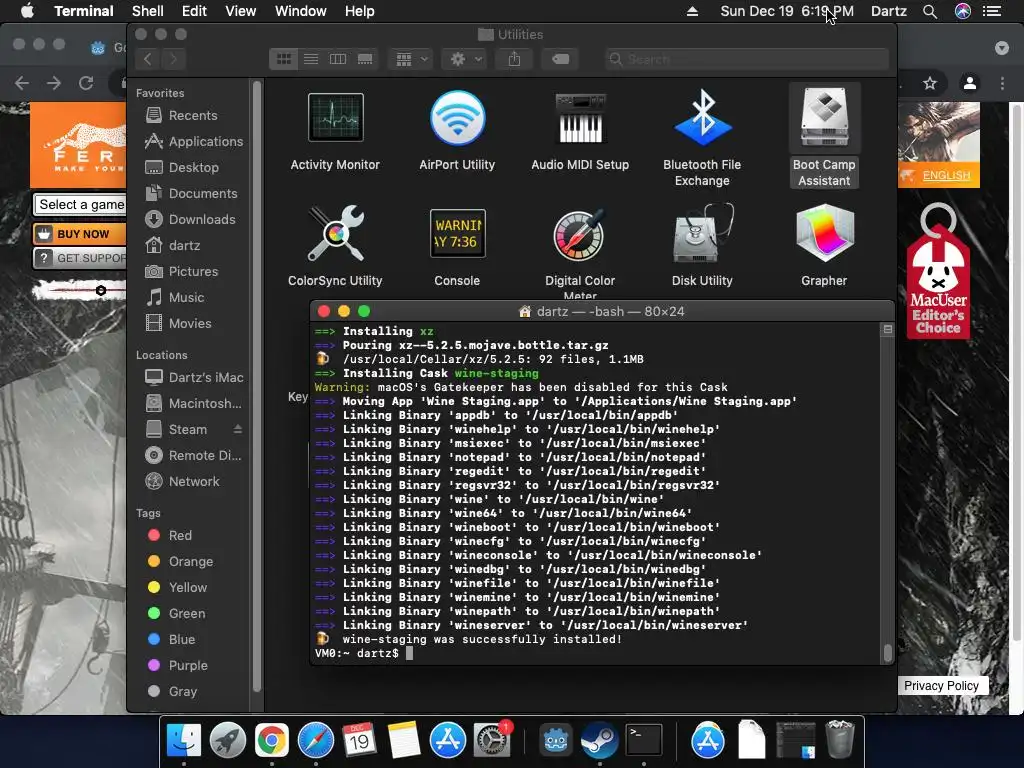Image resolution: width=1024 pixels, height=768 pixels.
Task: Click GET SUPPORT button in browser
Action: pos(79,258)
